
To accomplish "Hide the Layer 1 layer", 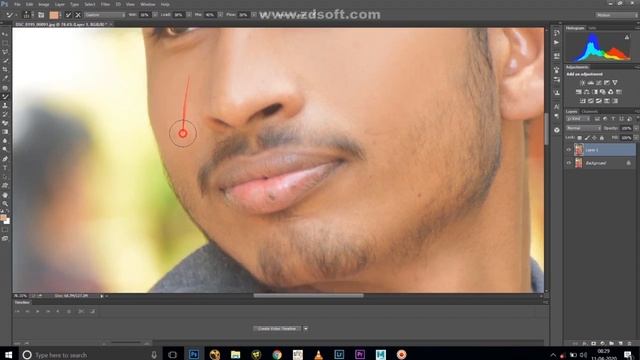I will [569, 150].
